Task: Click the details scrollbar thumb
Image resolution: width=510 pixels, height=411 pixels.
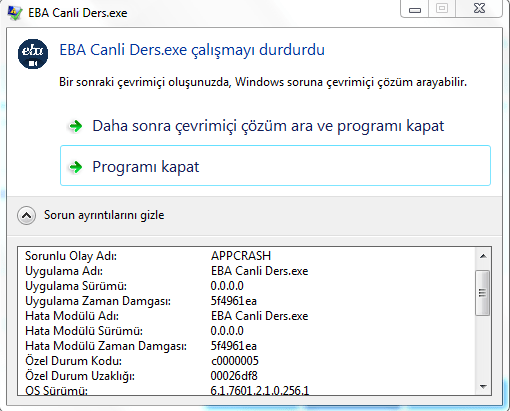Action: 482,293
